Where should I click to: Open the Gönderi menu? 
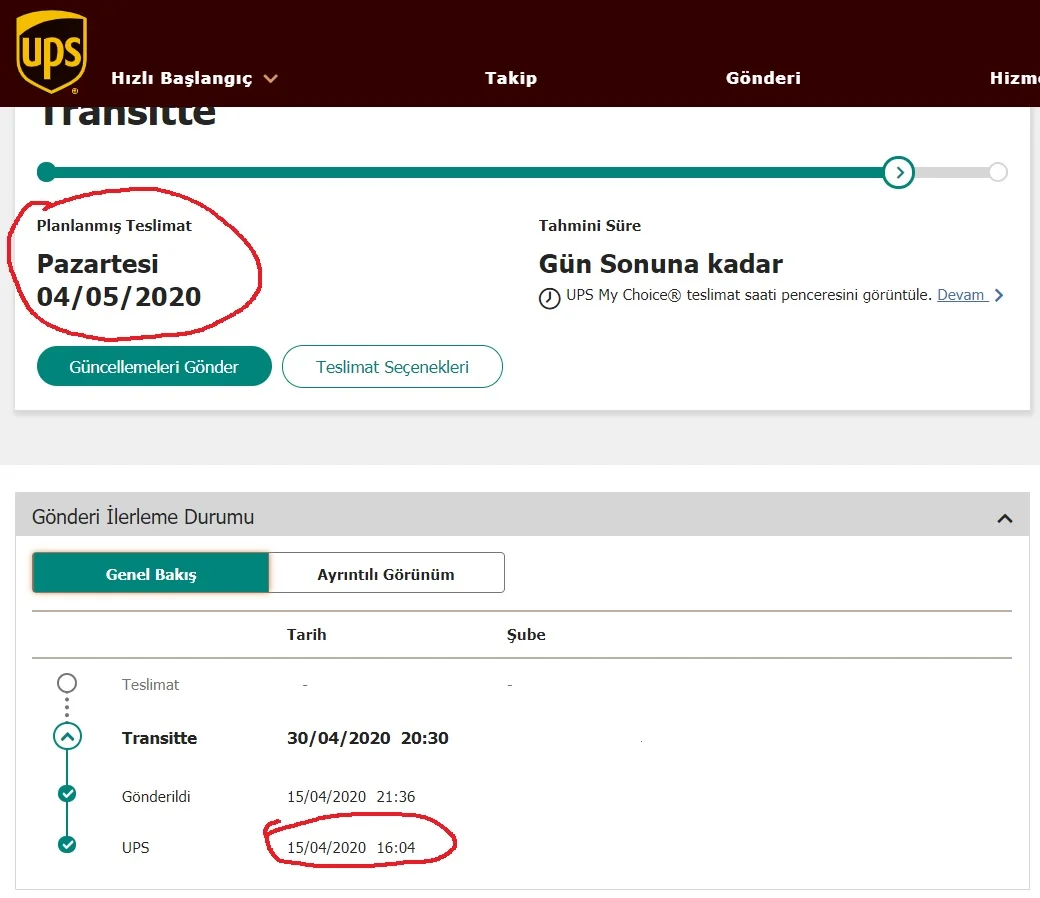click(763, 78)
